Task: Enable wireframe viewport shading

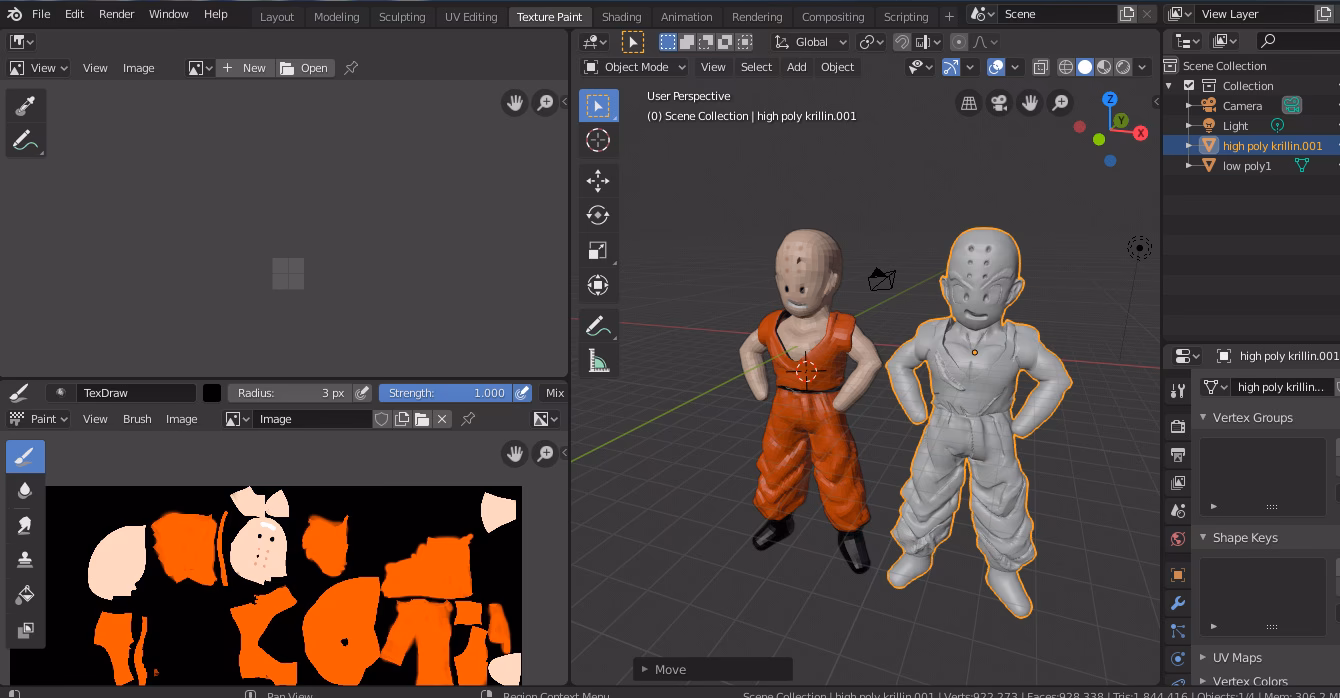Action: [x=1066, y=67]
